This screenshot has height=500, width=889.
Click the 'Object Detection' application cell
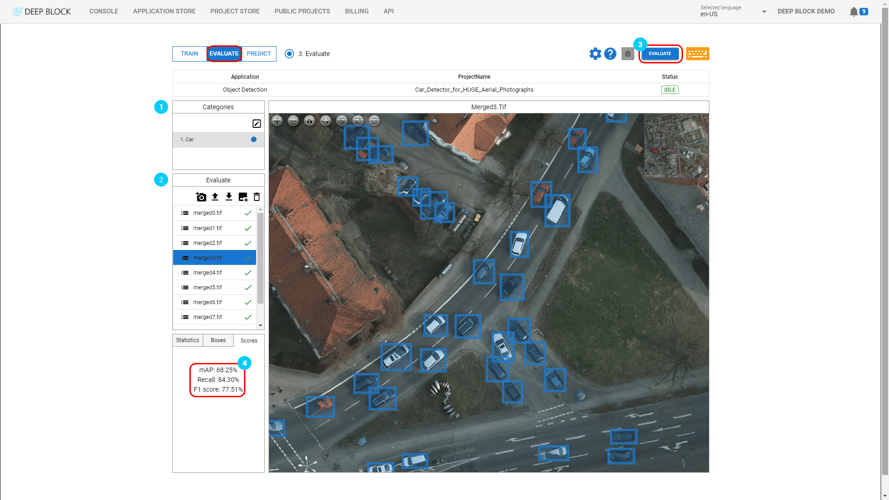[245, 90]
